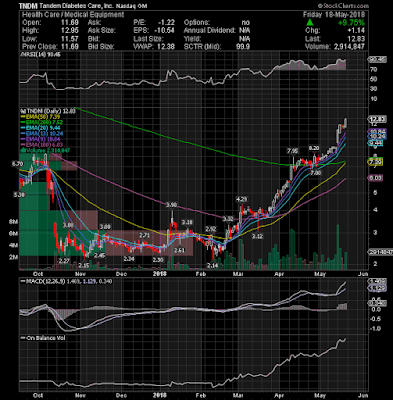Click the 4.29 March high price annotation

(242, 199)
